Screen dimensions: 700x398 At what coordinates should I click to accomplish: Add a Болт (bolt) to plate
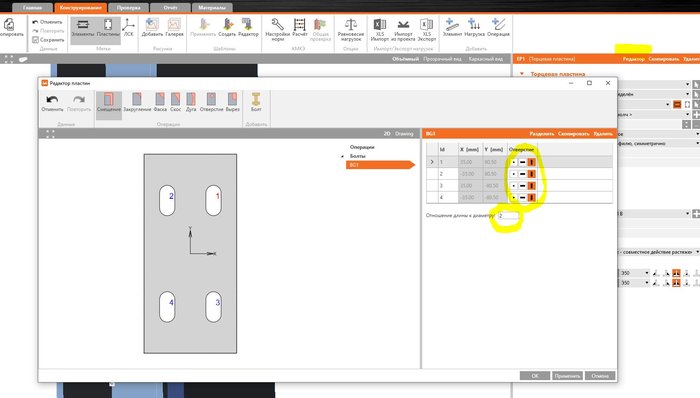[256, 102]
